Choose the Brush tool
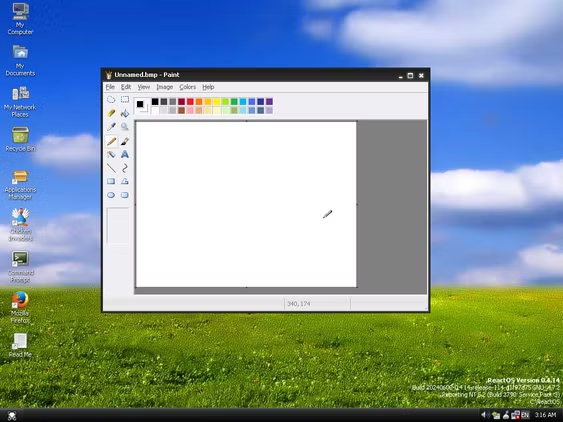The image size is (563, 422). (125, 141)
